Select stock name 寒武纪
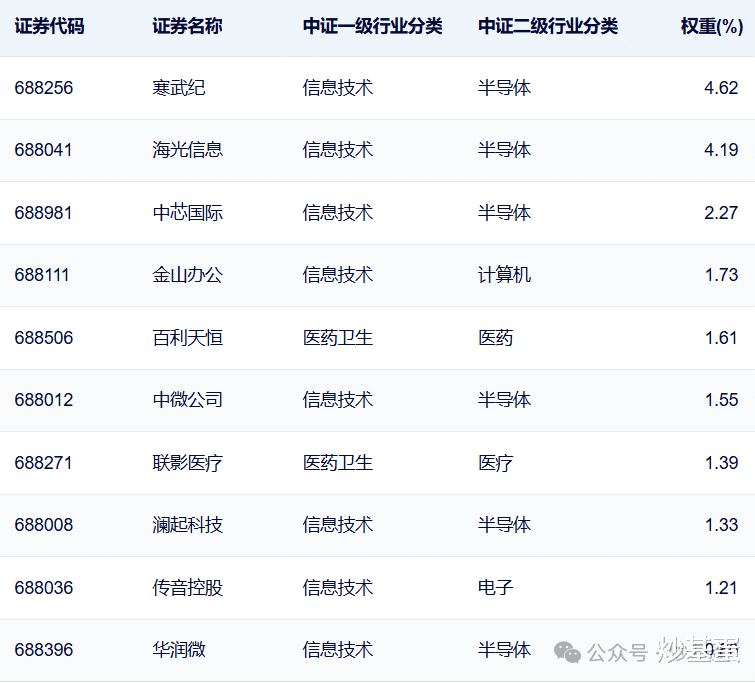 point(179,88)
